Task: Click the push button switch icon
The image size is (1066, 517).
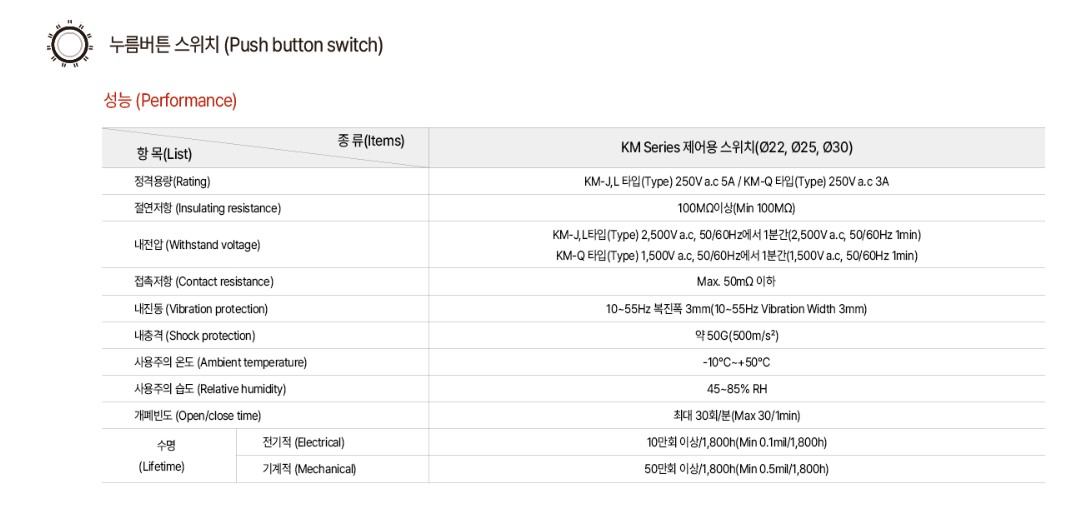Action: [70, 45]
